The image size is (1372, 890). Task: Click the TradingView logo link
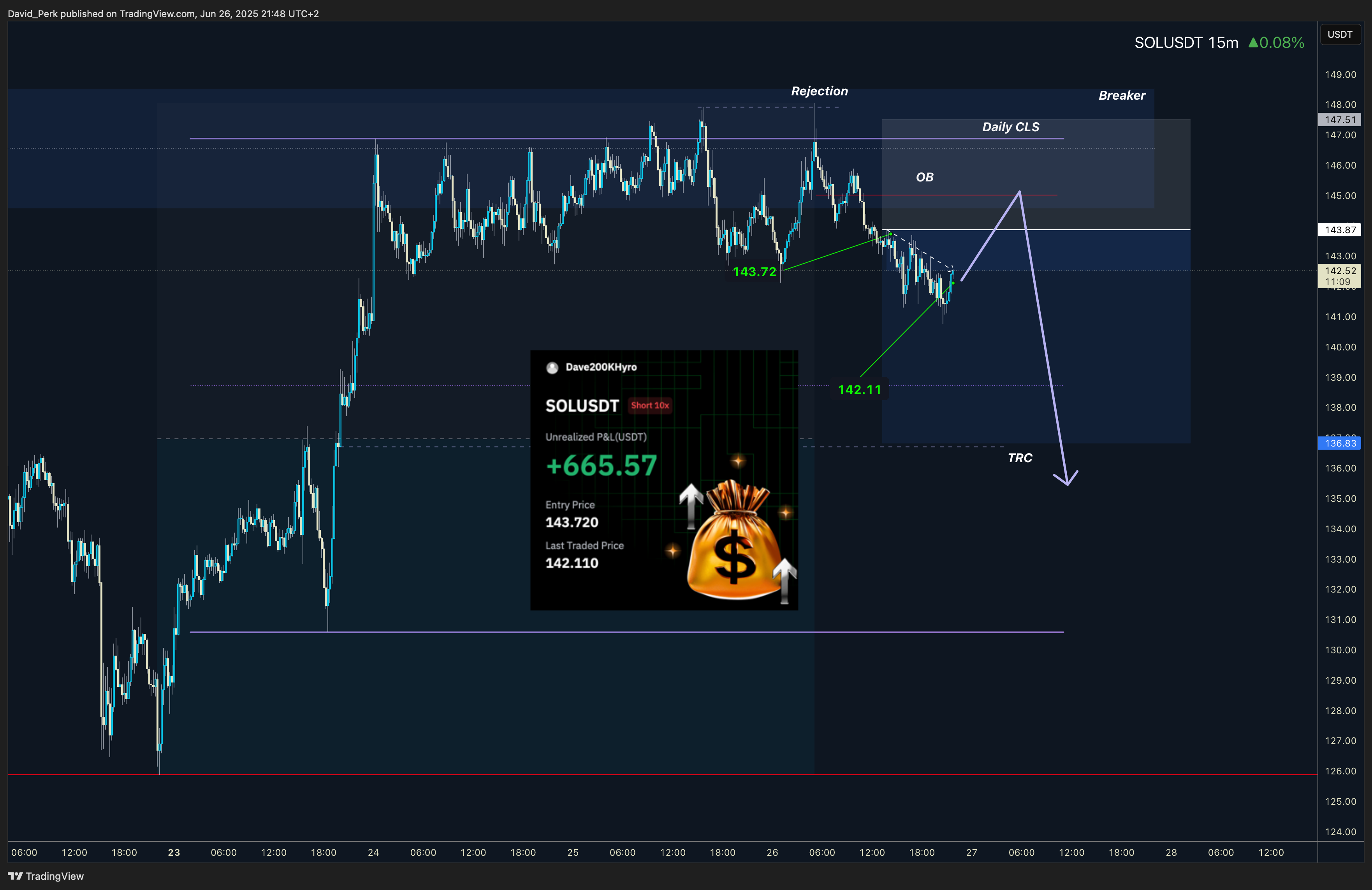[x=46, y=876]
